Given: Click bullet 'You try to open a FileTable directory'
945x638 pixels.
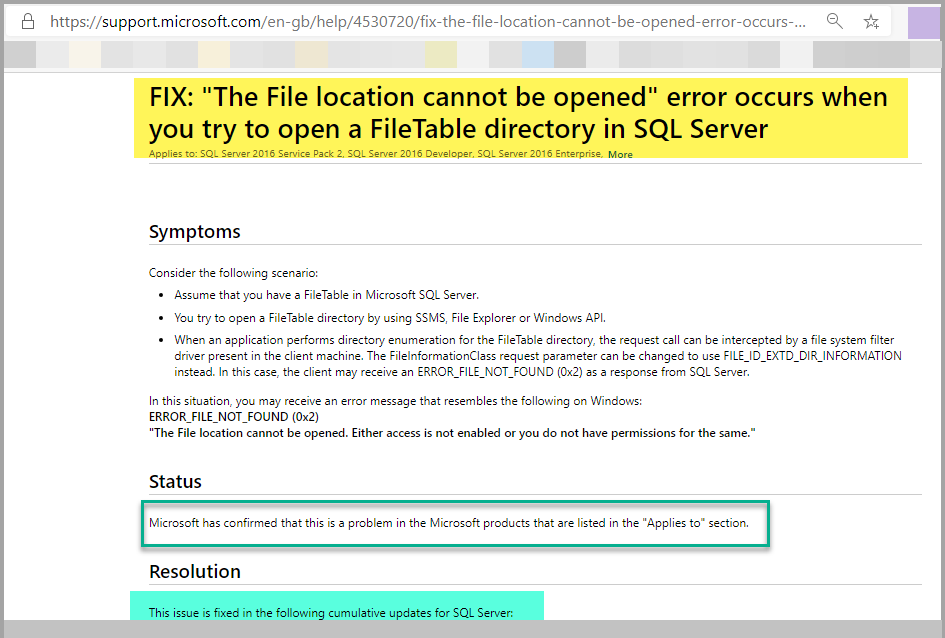Looking at the screenshot, I should point(390,318).
